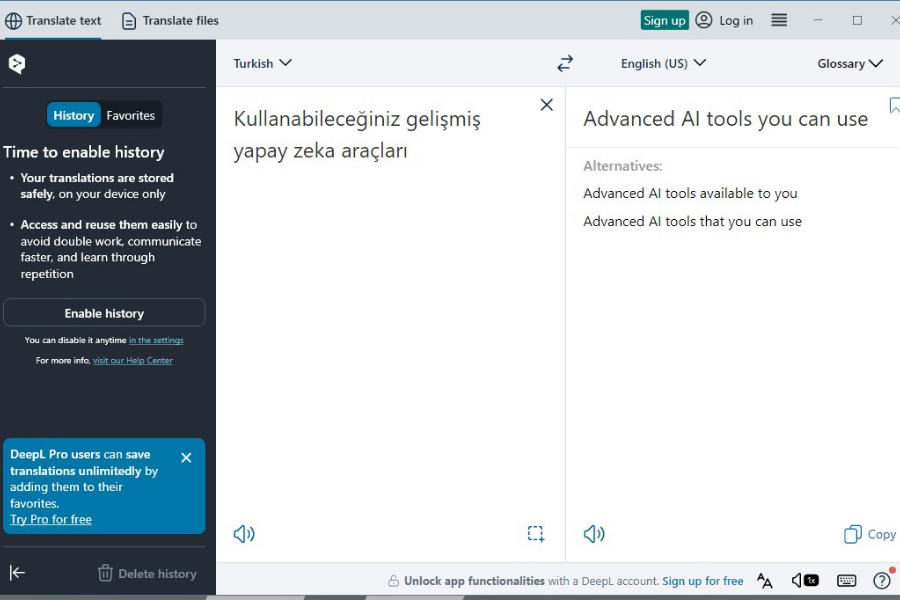The height and width of the screenshot is (600, 900).
Task: Open the keyboard shortcuts icon
Action: coord(847,580)
